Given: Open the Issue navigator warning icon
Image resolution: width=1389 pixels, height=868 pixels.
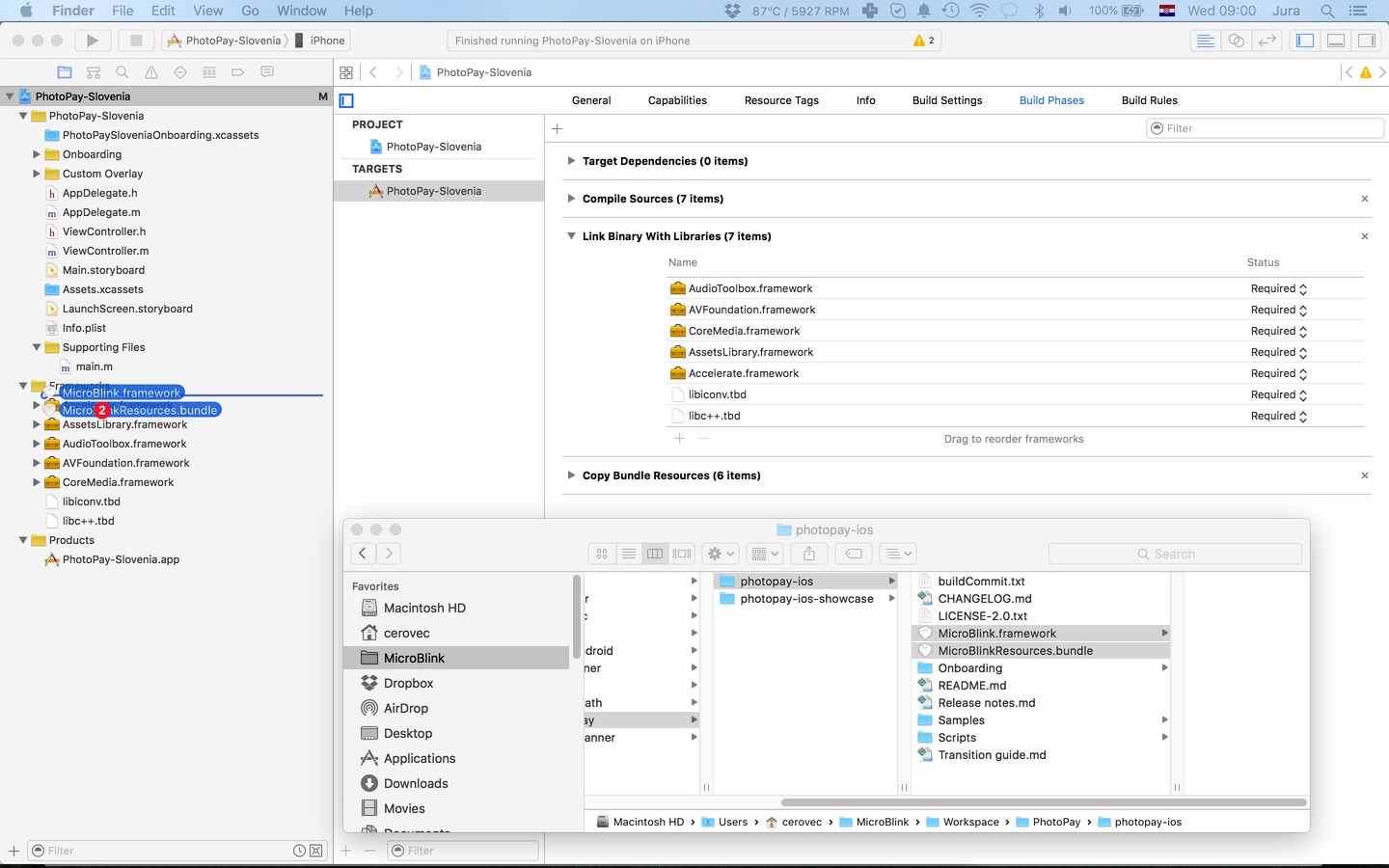Looking at the screenshot, I should (x=151, y=72).
